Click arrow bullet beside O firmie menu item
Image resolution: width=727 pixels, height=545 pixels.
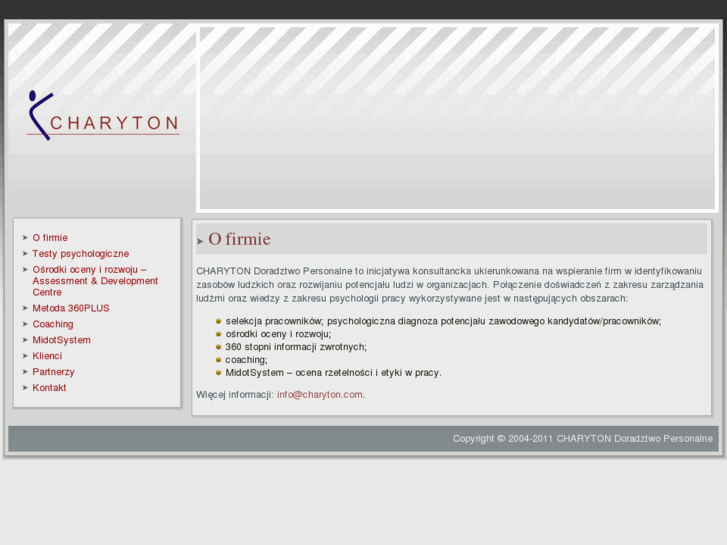26,238
